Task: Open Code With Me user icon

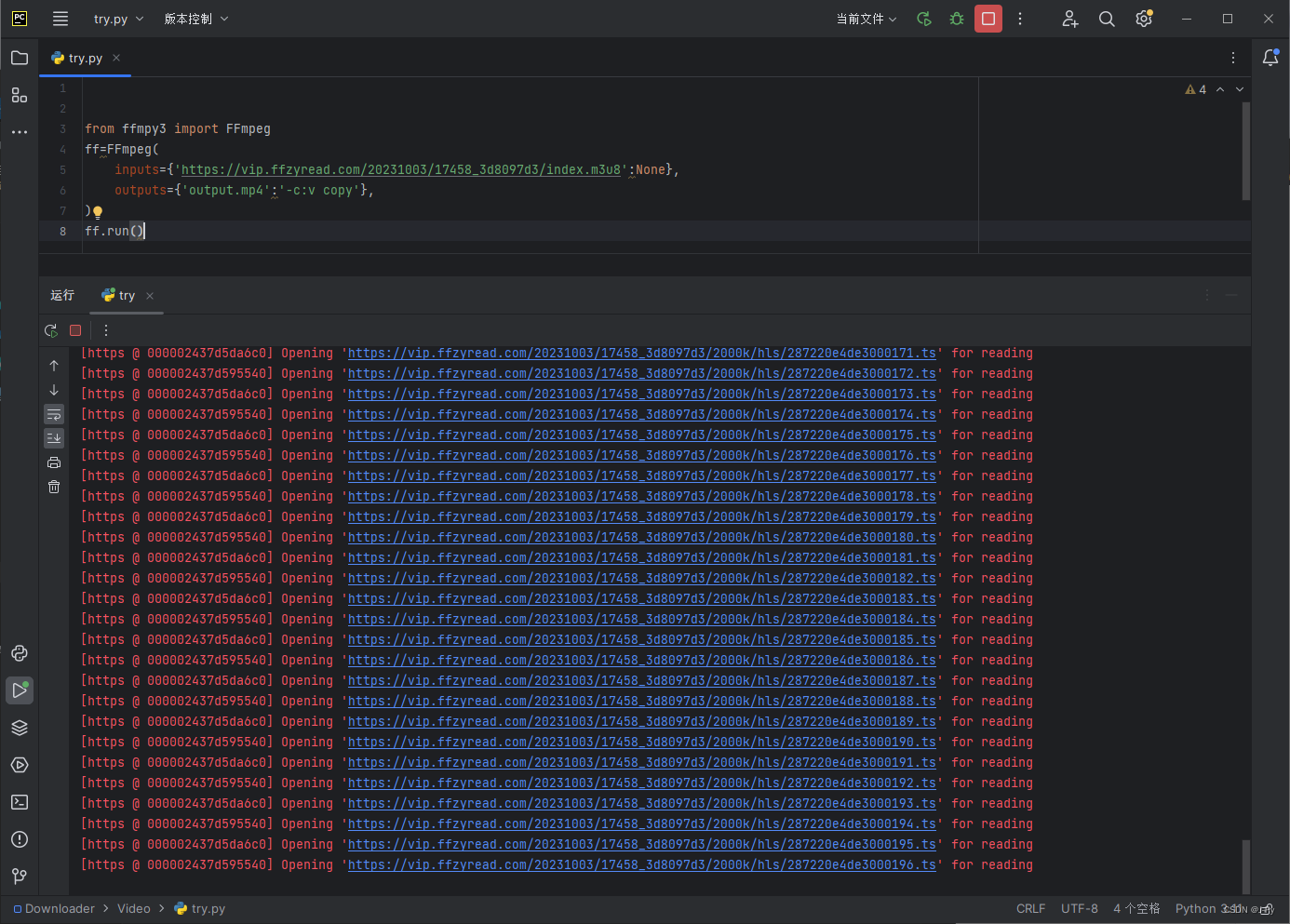Action: (1070, 19)
